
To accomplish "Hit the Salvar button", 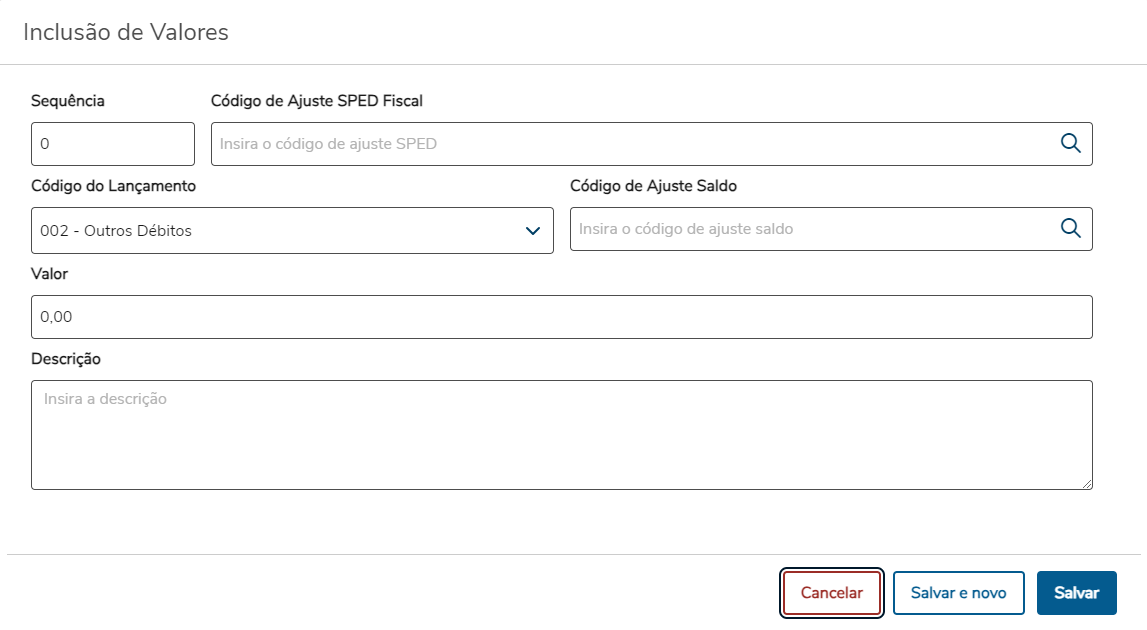I will [1076, 593].
